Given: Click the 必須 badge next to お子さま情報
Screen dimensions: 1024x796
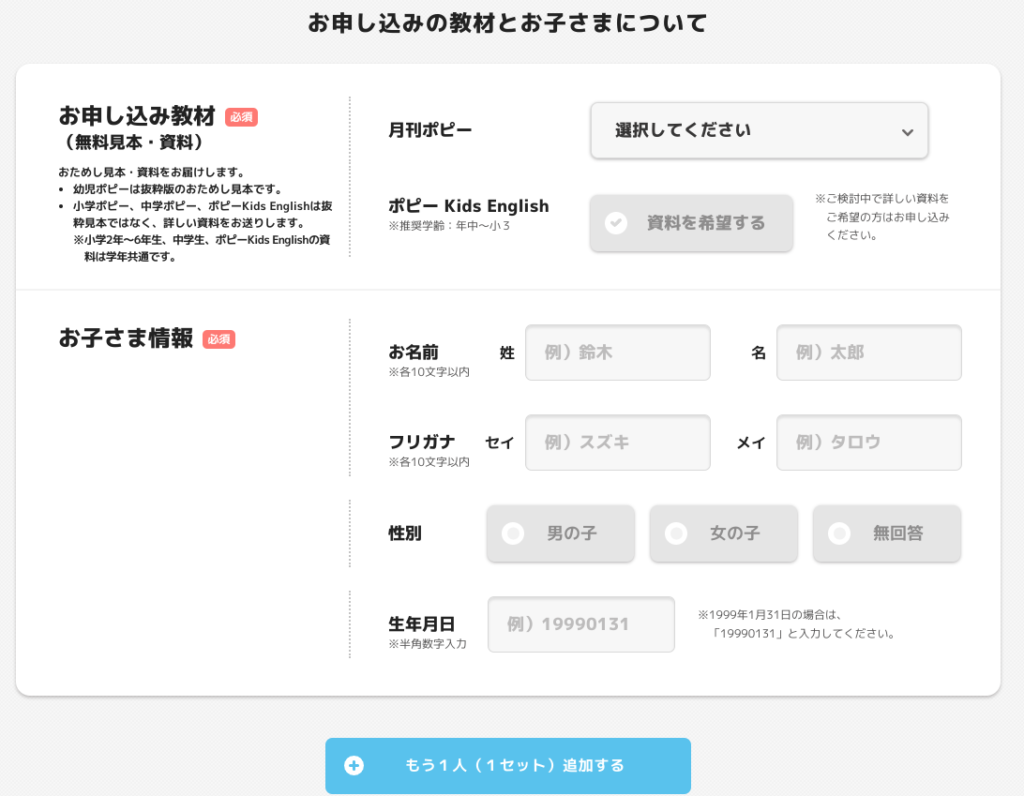Looking at the screenshot, I should pos(219,340).
